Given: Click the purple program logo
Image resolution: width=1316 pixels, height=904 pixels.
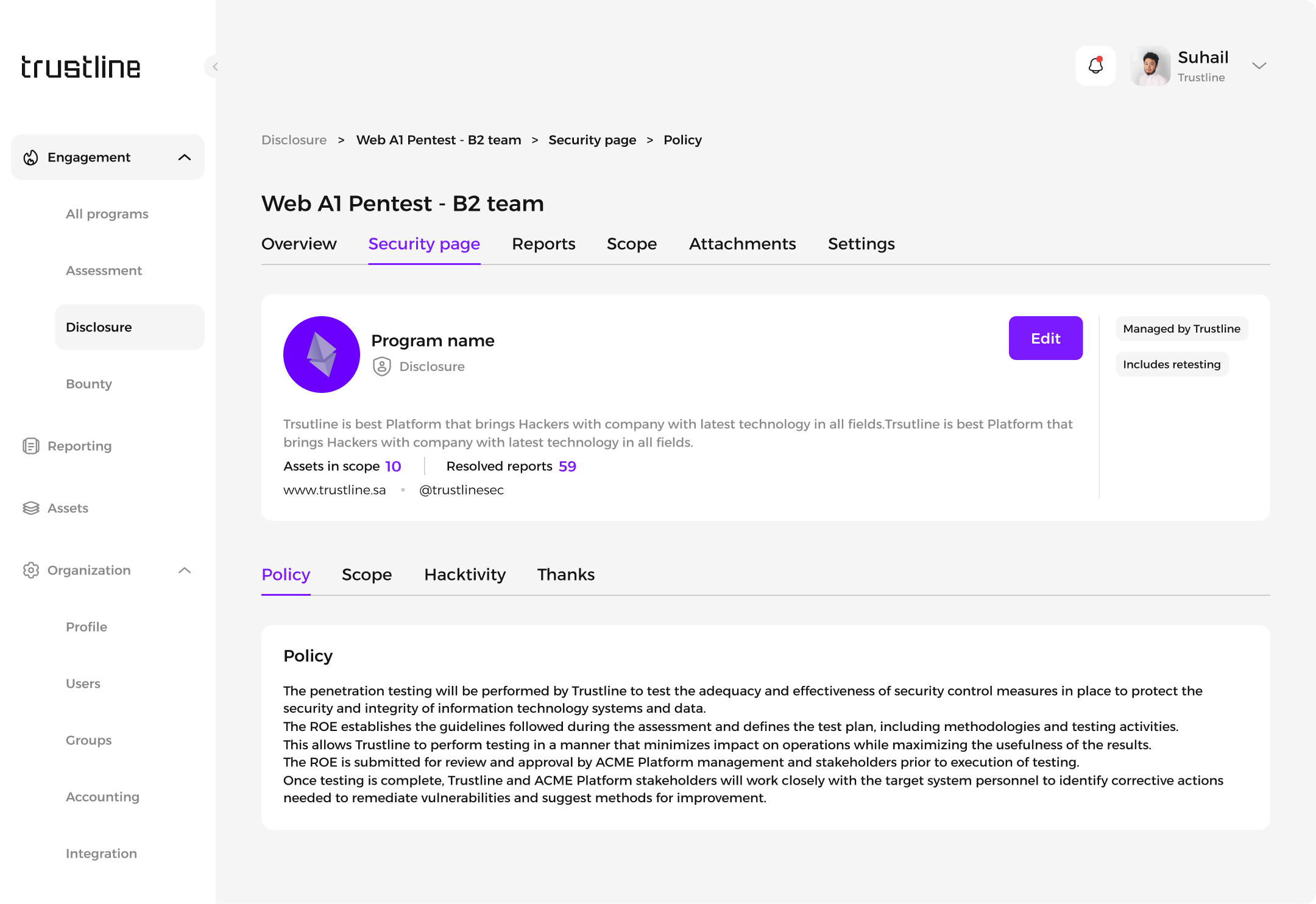Looking at the screenshot, I should tap(322, 355).
